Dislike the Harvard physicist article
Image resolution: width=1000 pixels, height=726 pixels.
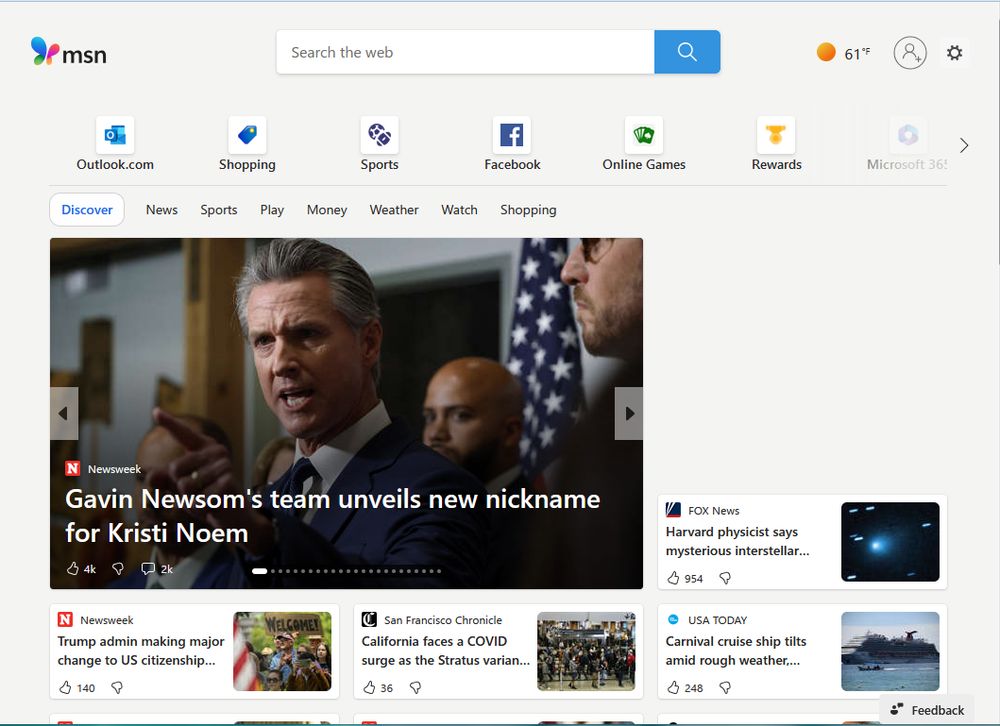[x=725, y=578]
